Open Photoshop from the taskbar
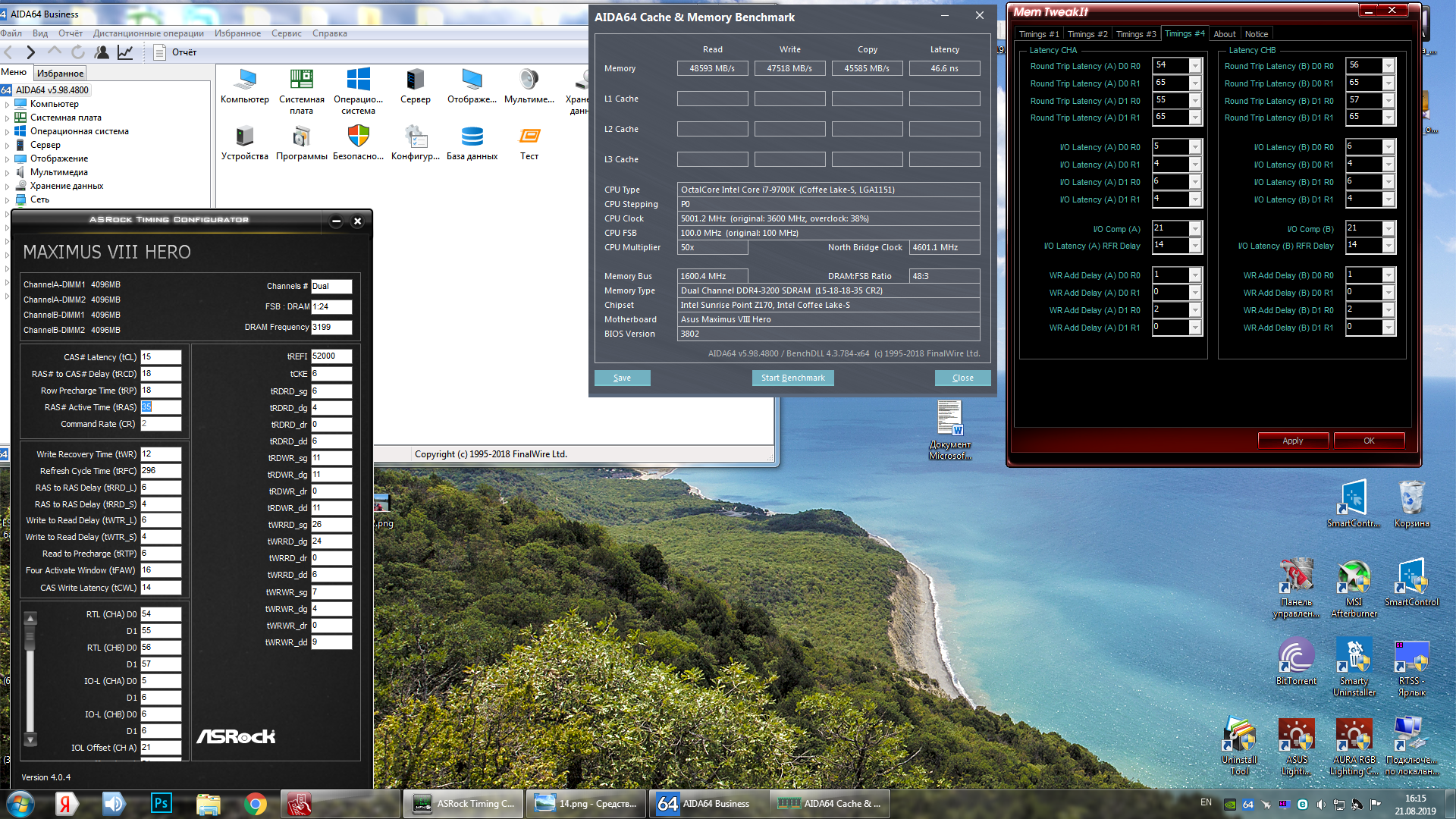The image size is (1456, 819). [161, 803]
